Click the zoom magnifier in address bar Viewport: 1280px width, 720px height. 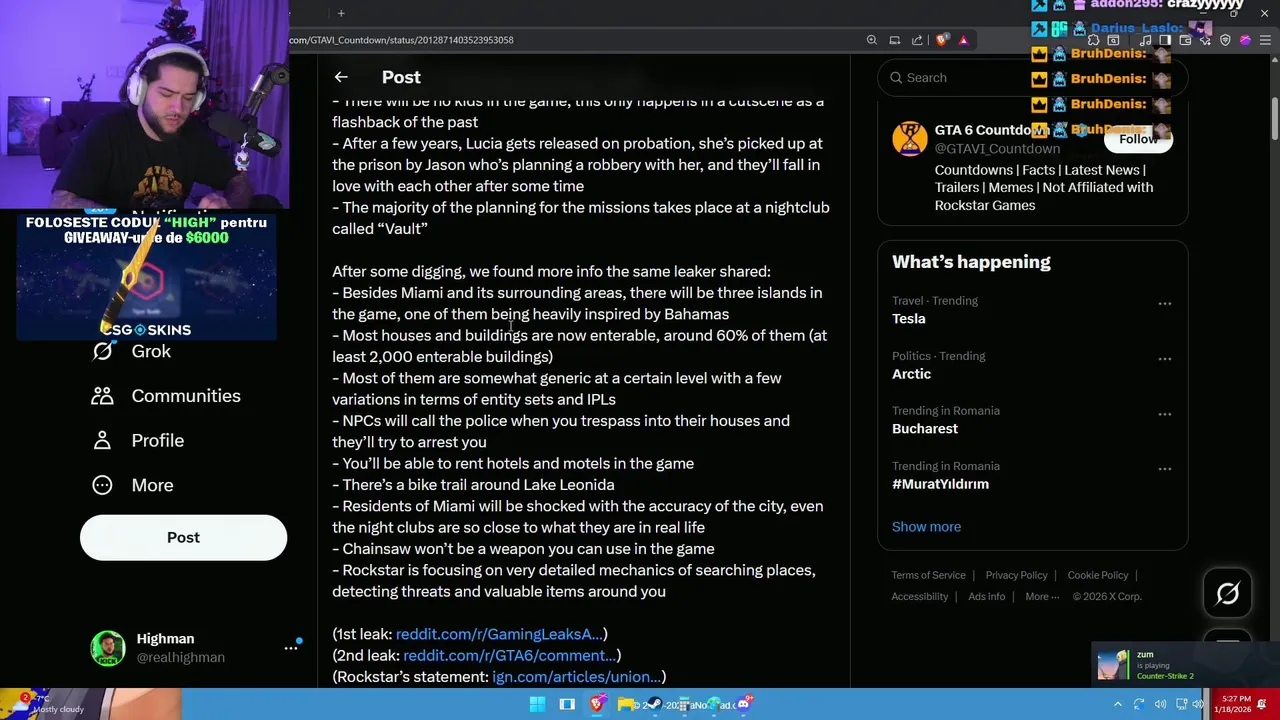(872, 40)
